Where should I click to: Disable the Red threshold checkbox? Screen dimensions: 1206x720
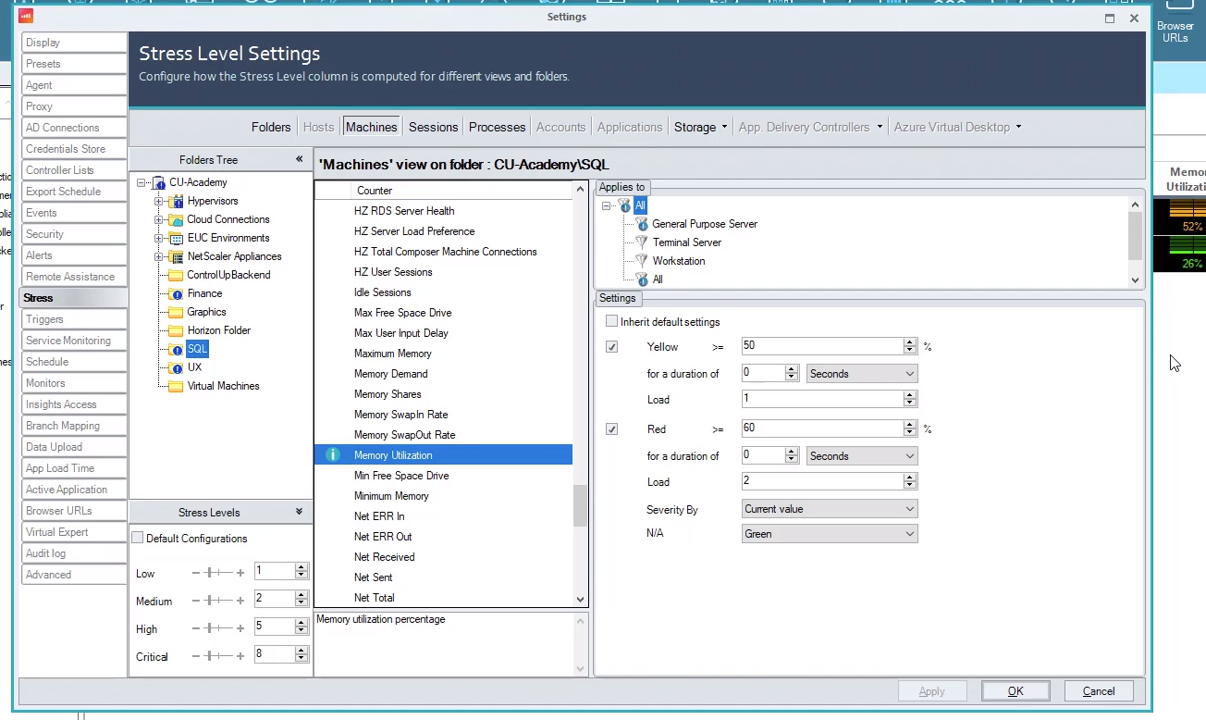tap(611, 429)
